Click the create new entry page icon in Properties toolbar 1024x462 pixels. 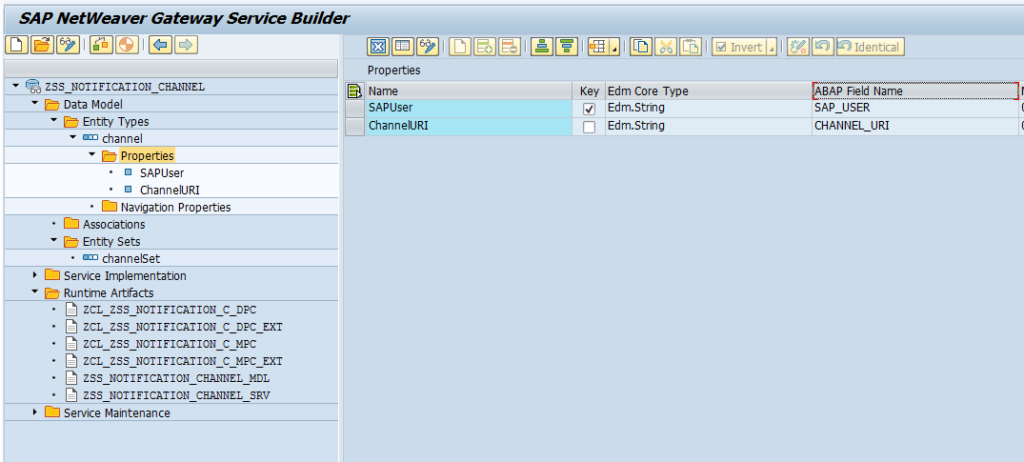460,46
